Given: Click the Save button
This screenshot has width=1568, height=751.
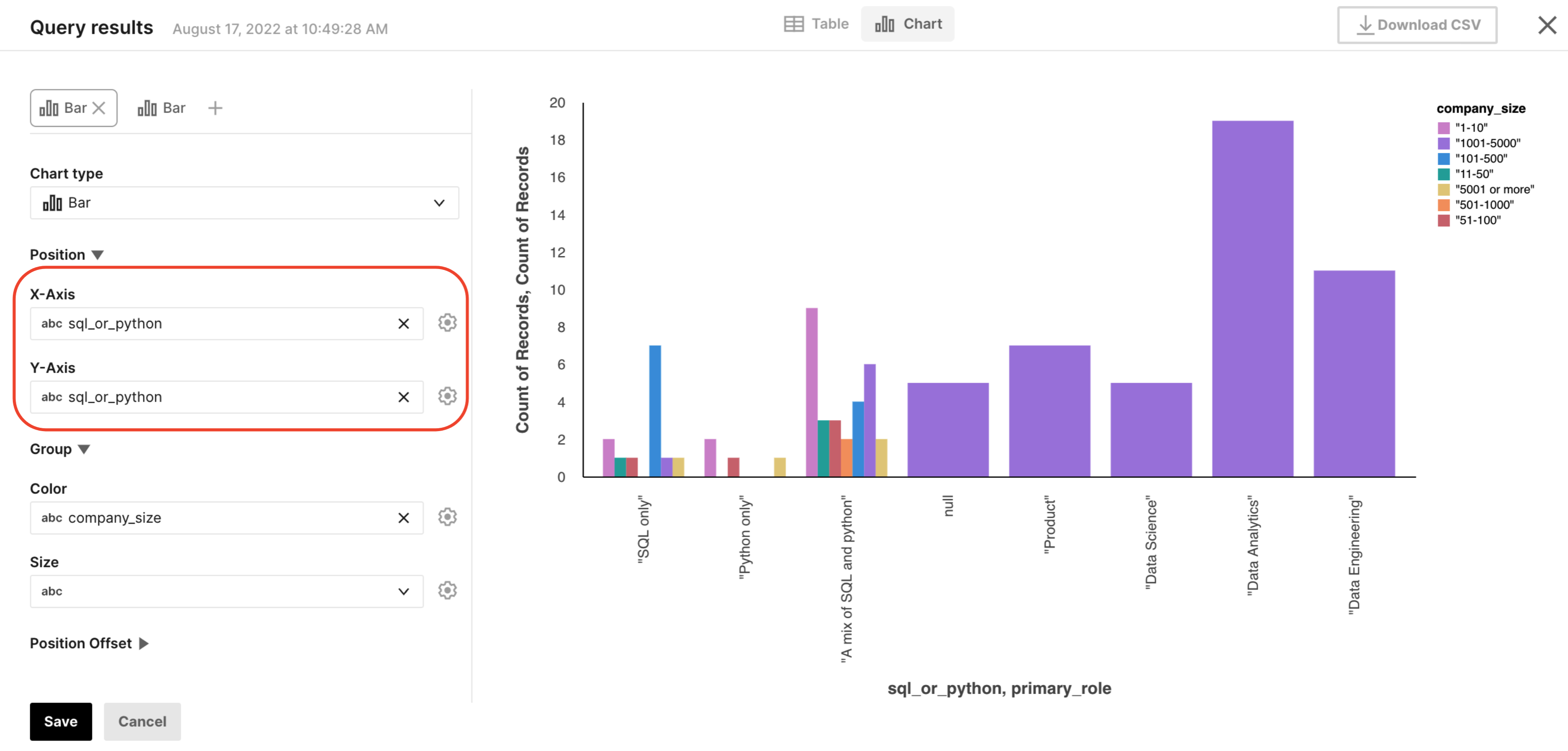Looking at the screenshot, I should pyautogui.click(x=61, y=721).
